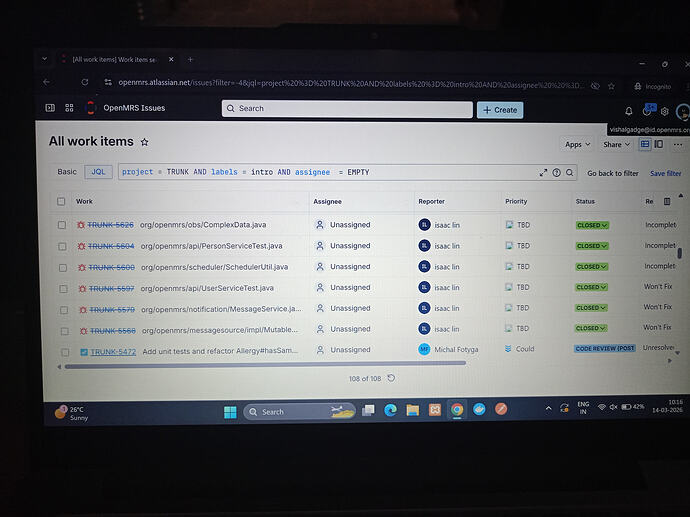
Task: Click the vertical page scrollbar thumb
Action: tap(679, 253)
